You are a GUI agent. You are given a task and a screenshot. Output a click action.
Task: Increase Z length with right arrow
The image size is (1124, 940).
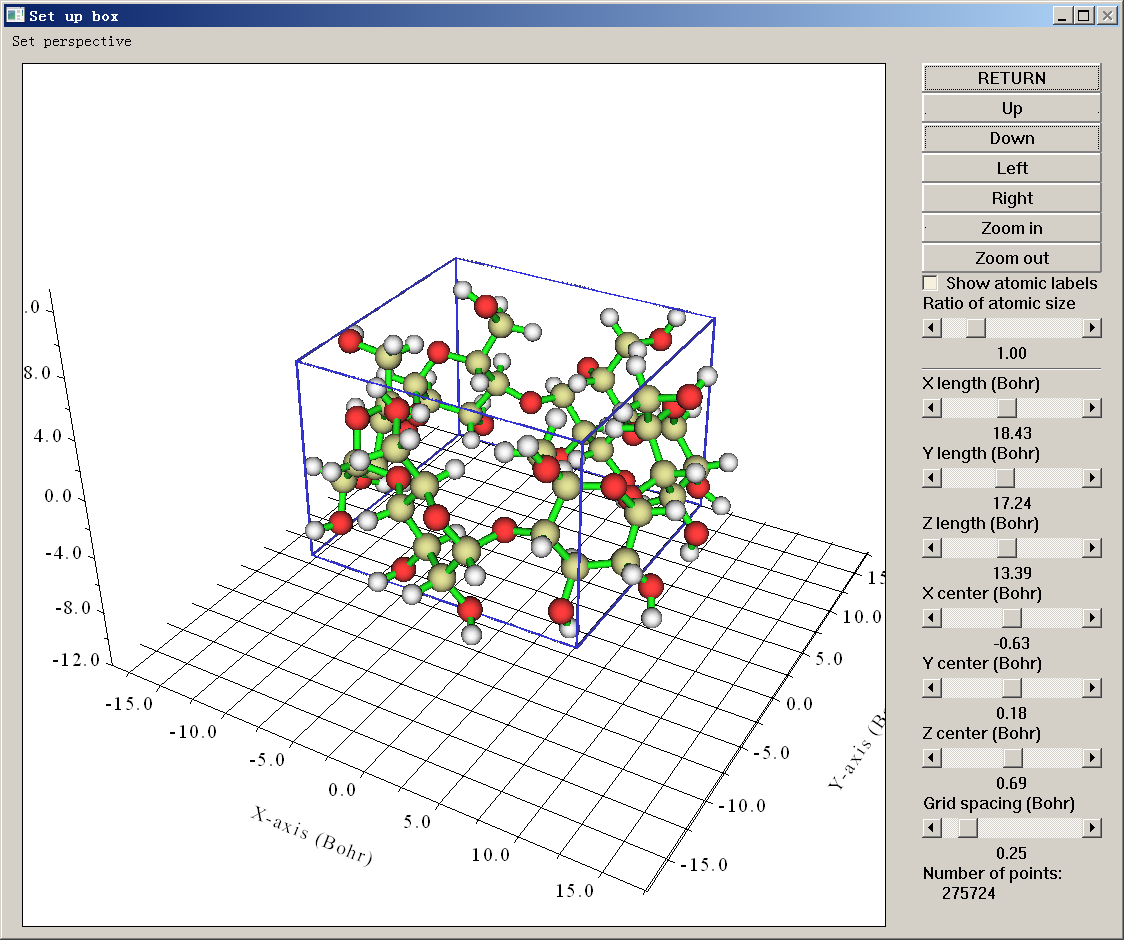coord(1092,548)
